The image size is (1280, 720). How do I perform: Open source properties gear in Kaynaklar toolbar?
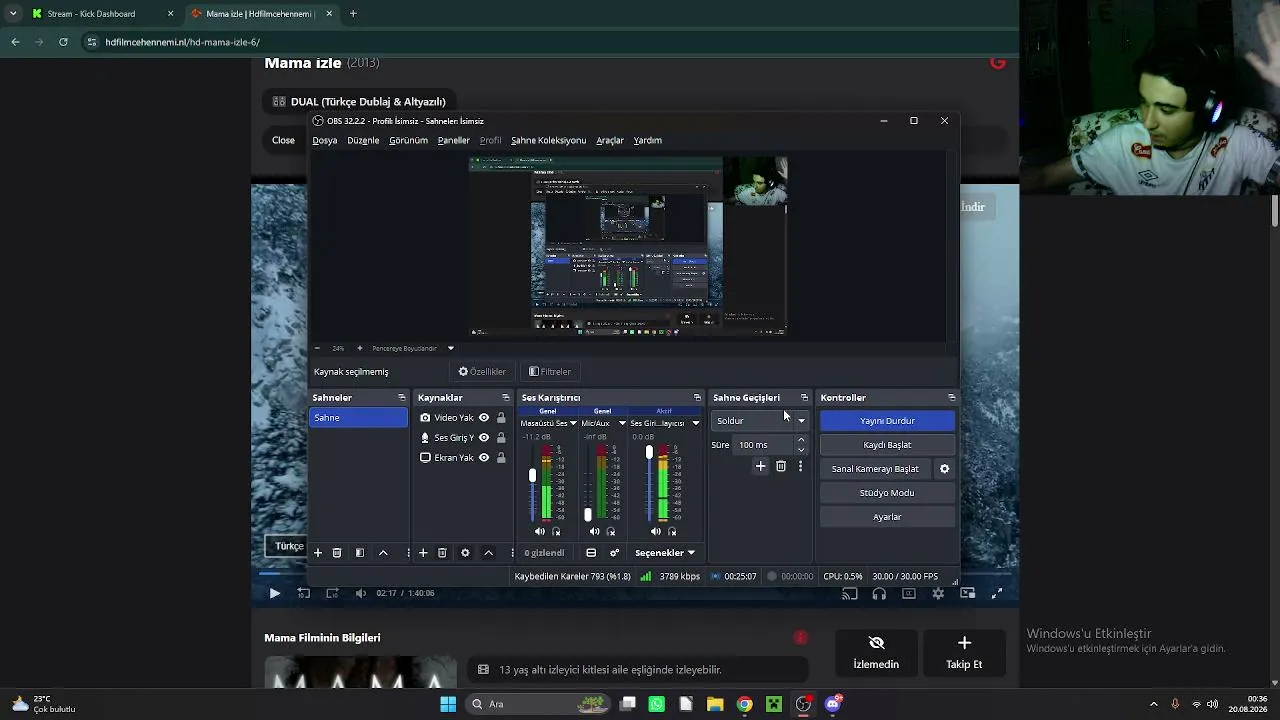[x=465, y=553]
